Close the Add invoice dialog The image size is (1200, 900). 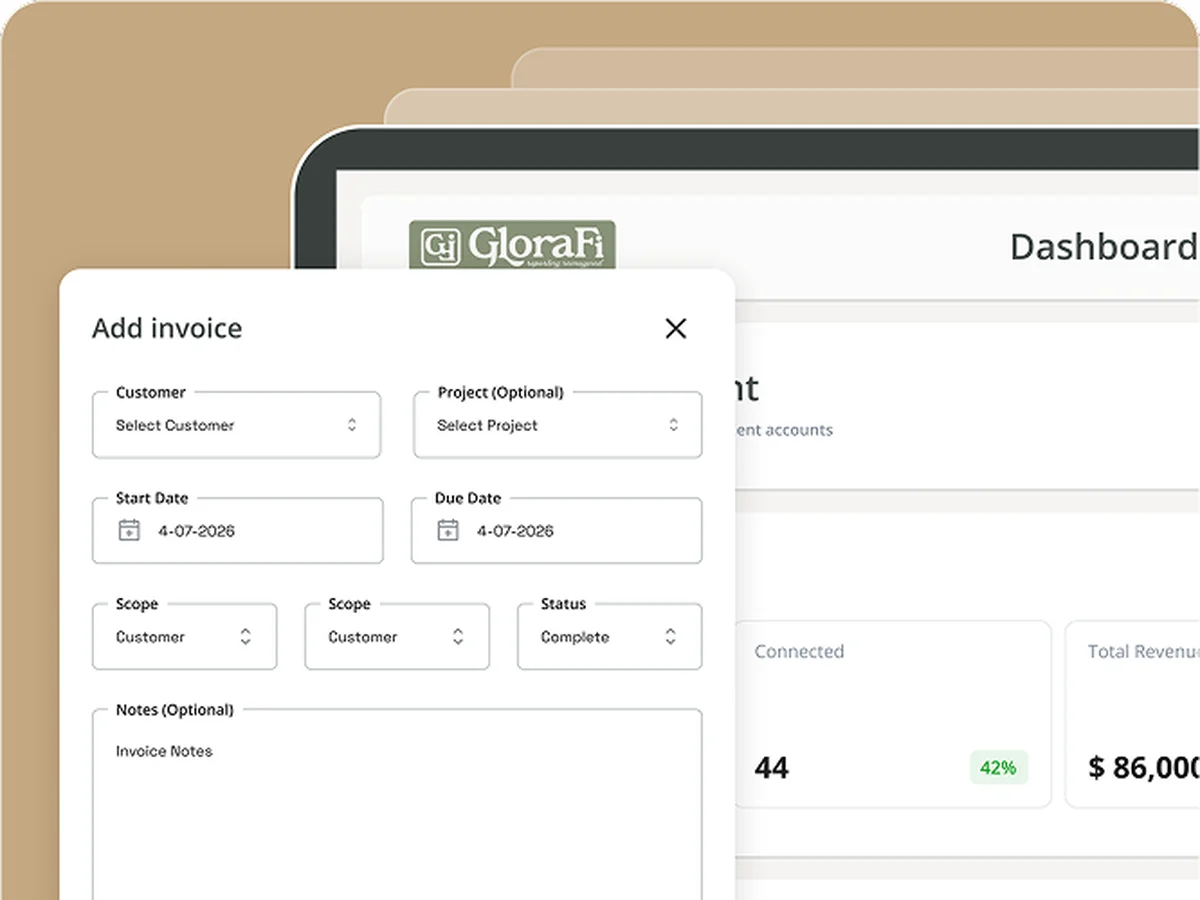click(676, 328)
